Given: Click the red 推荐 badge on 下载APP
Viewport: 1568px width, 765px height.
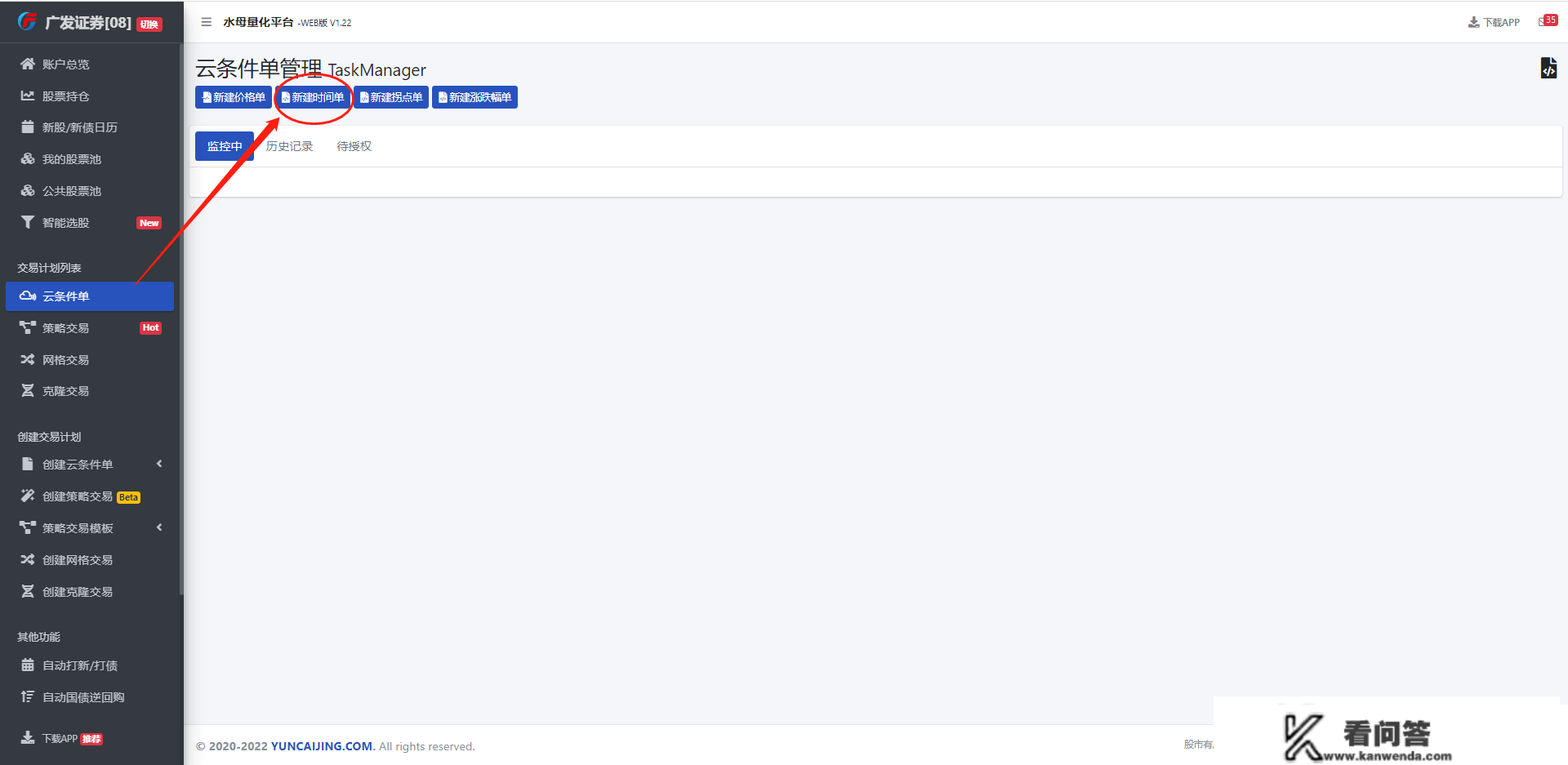Looking at the screenshot, I should [91, 739].
